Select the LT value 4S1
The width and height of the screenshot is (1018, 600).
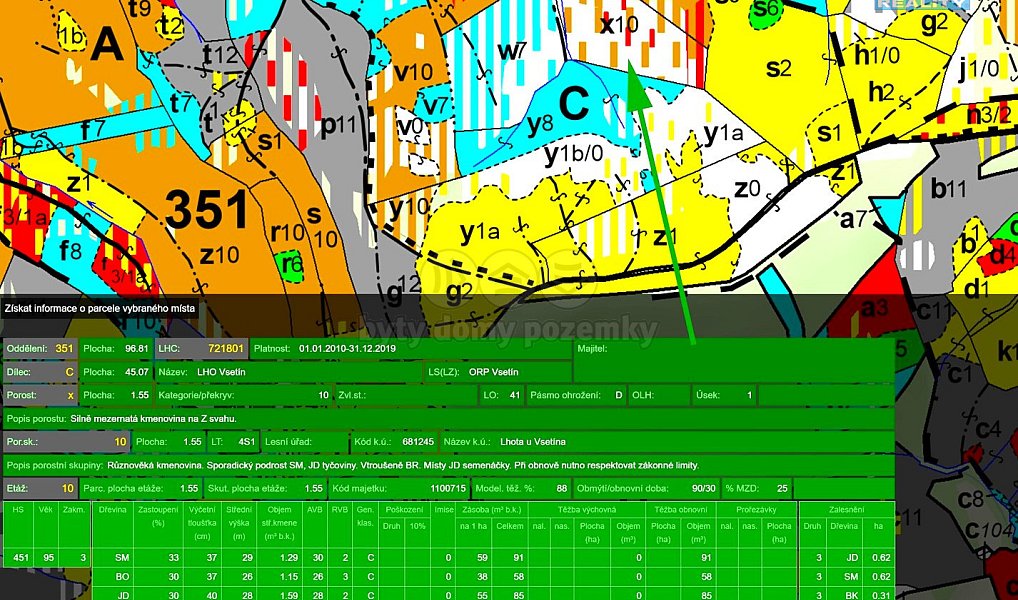click(247, 442)
